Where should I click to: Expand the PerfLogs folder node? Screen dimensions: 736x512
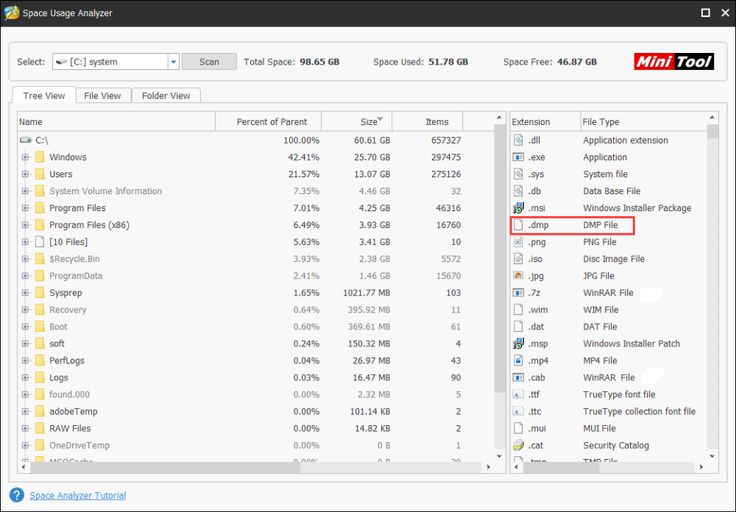coord(25,360)
